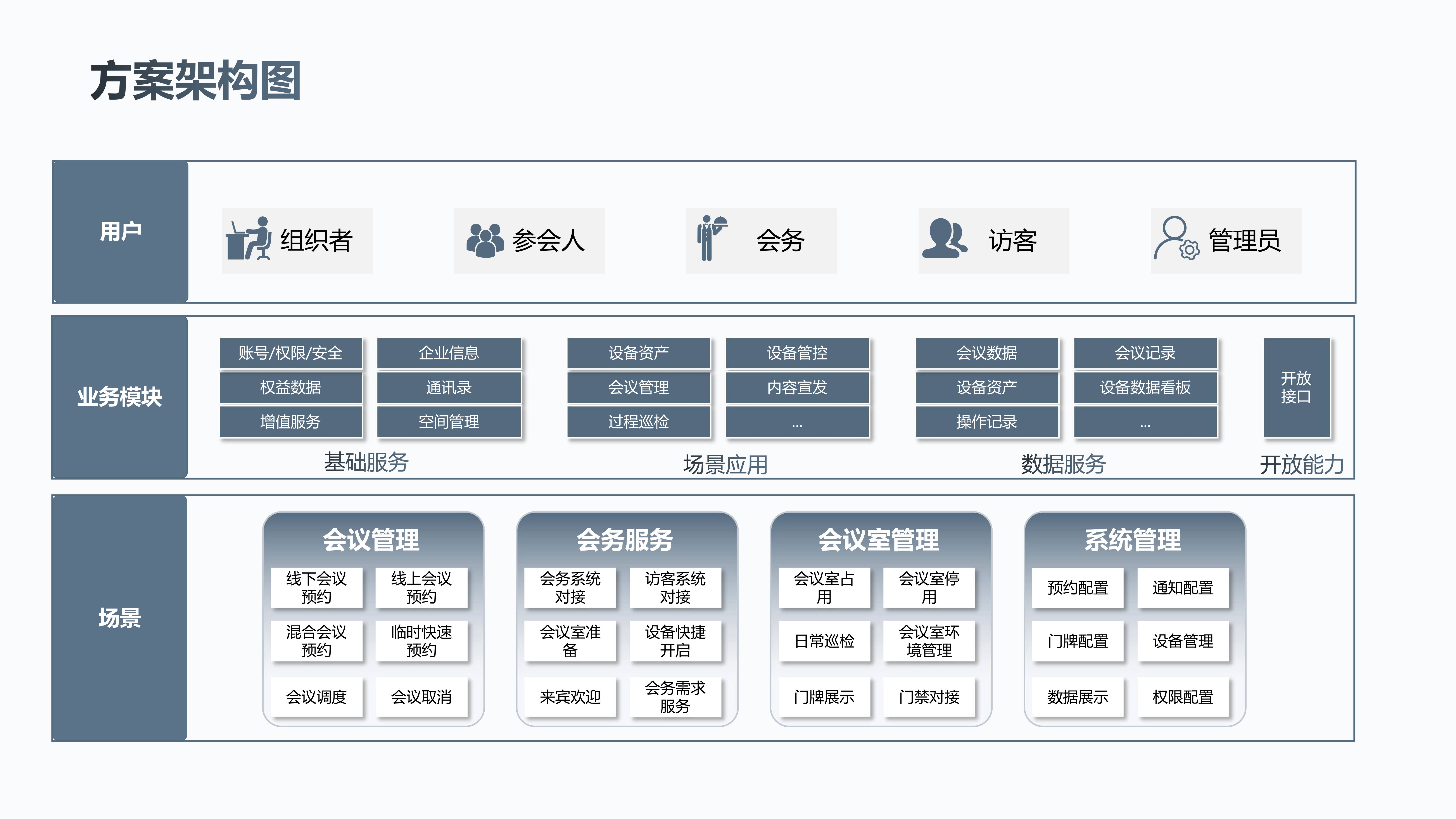Select the 访客 label
Image resolution: width=1456 pixels, height=819 pixels.
click(x=1013, y=241)
